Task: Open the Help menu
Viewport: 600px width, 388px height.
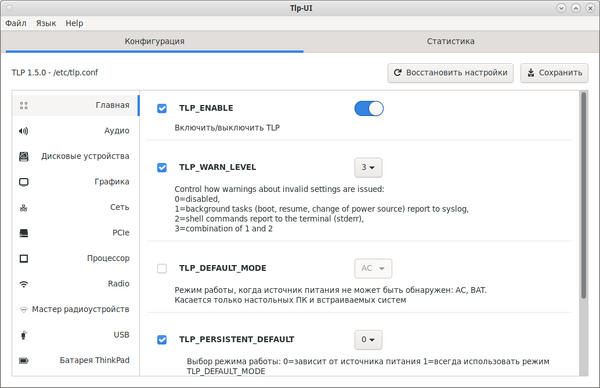Action: (74, 23)
